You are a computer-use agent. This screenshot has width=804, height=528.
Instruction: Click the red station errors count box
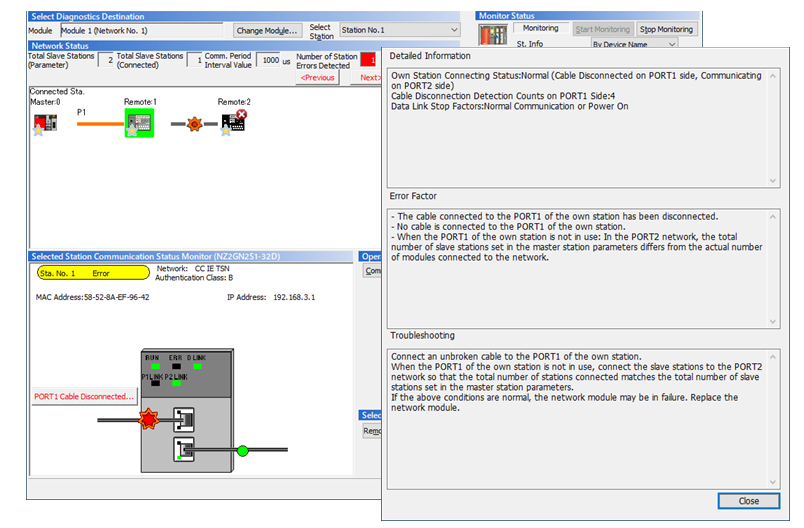pos(371,60)
